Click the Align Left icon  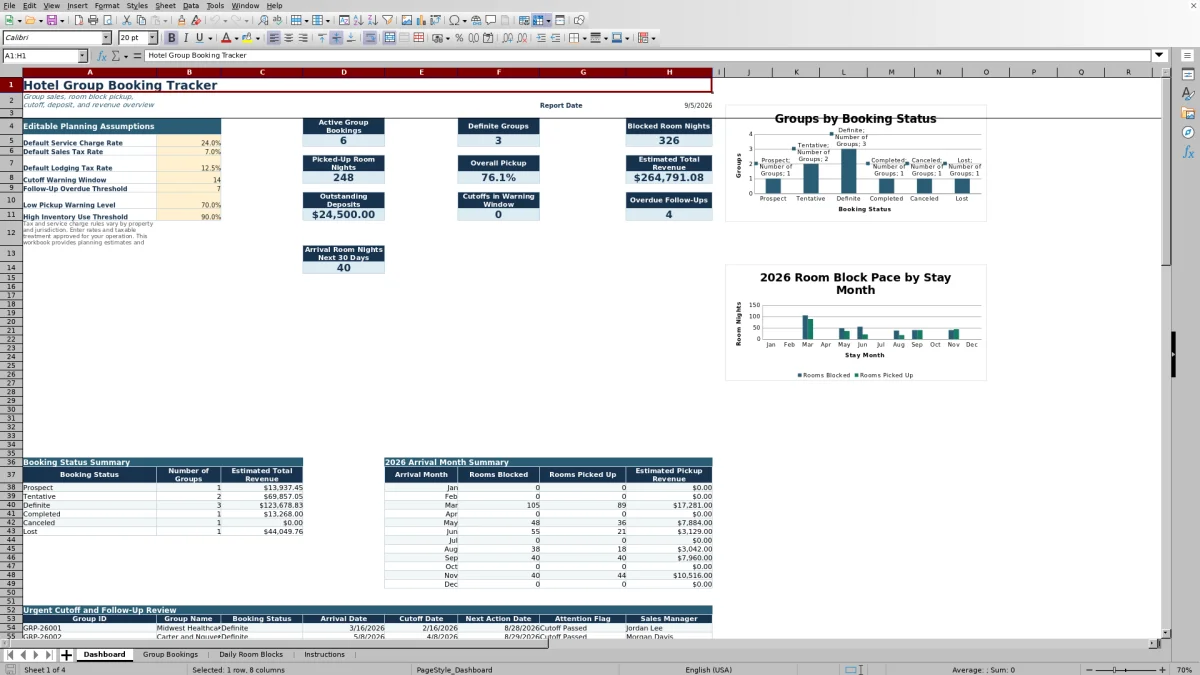273,38
